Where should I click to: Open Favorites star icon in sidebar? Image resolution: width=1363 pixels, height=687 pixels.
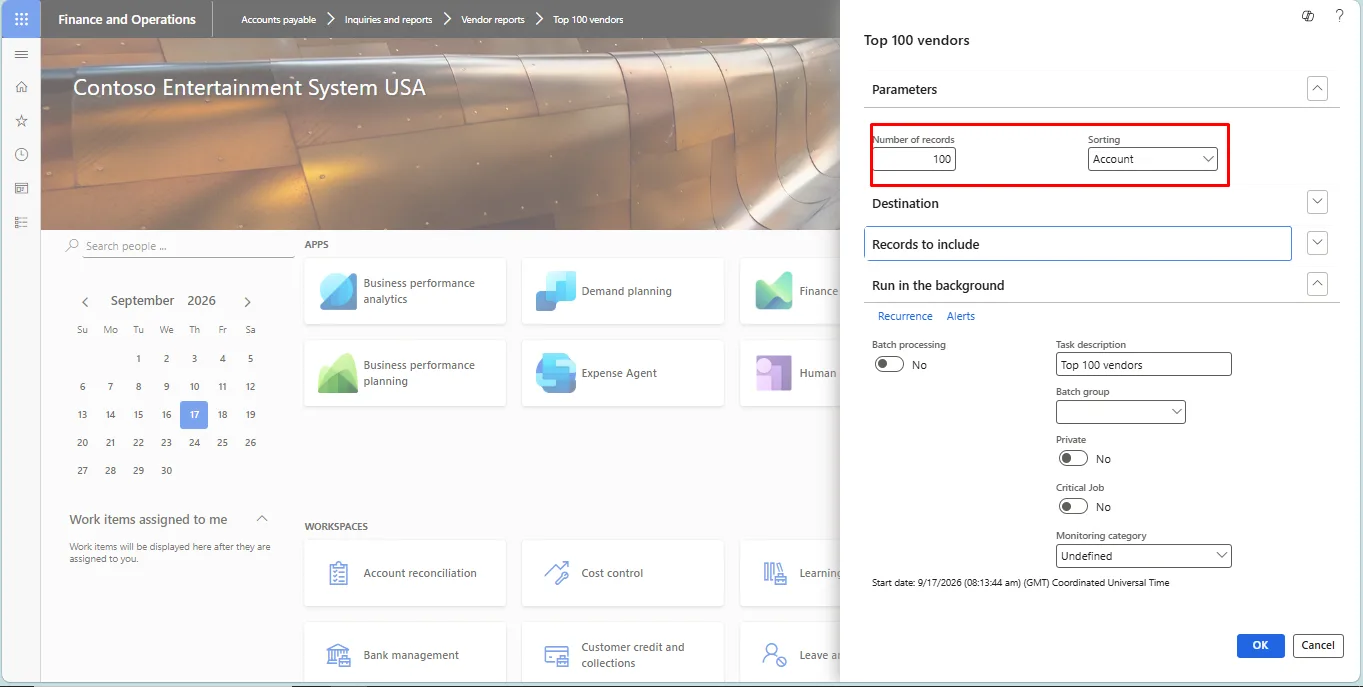point(21,121)
